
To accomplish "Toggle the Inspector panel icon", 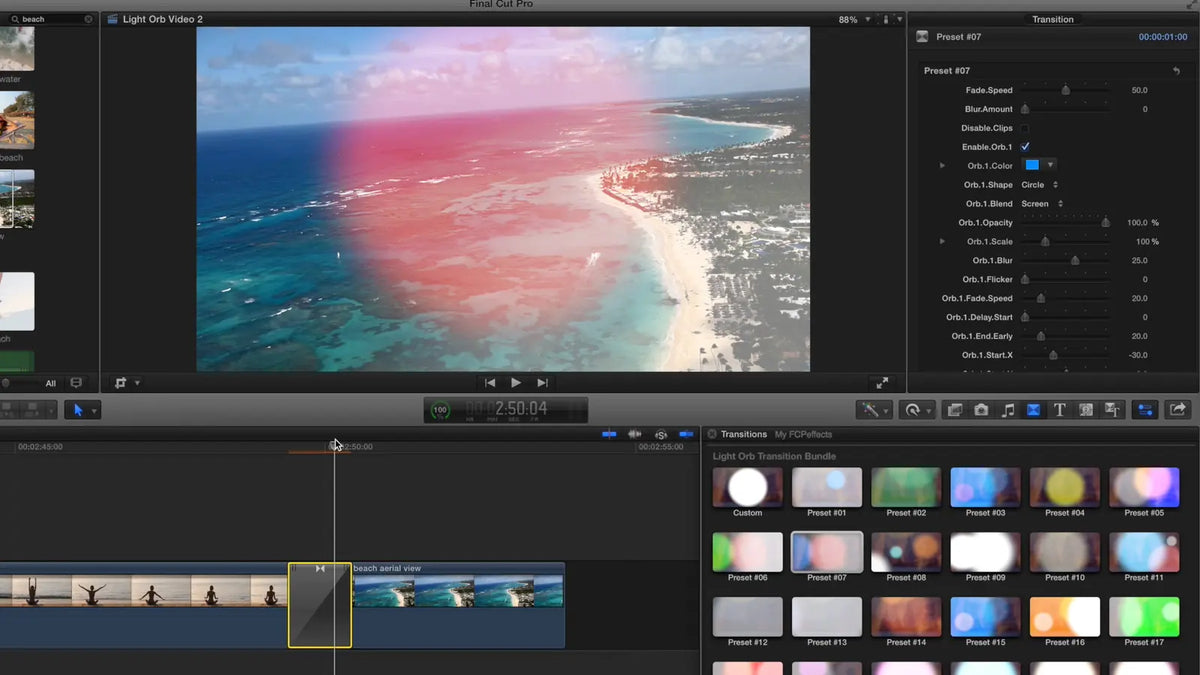I will (1145, 410).
